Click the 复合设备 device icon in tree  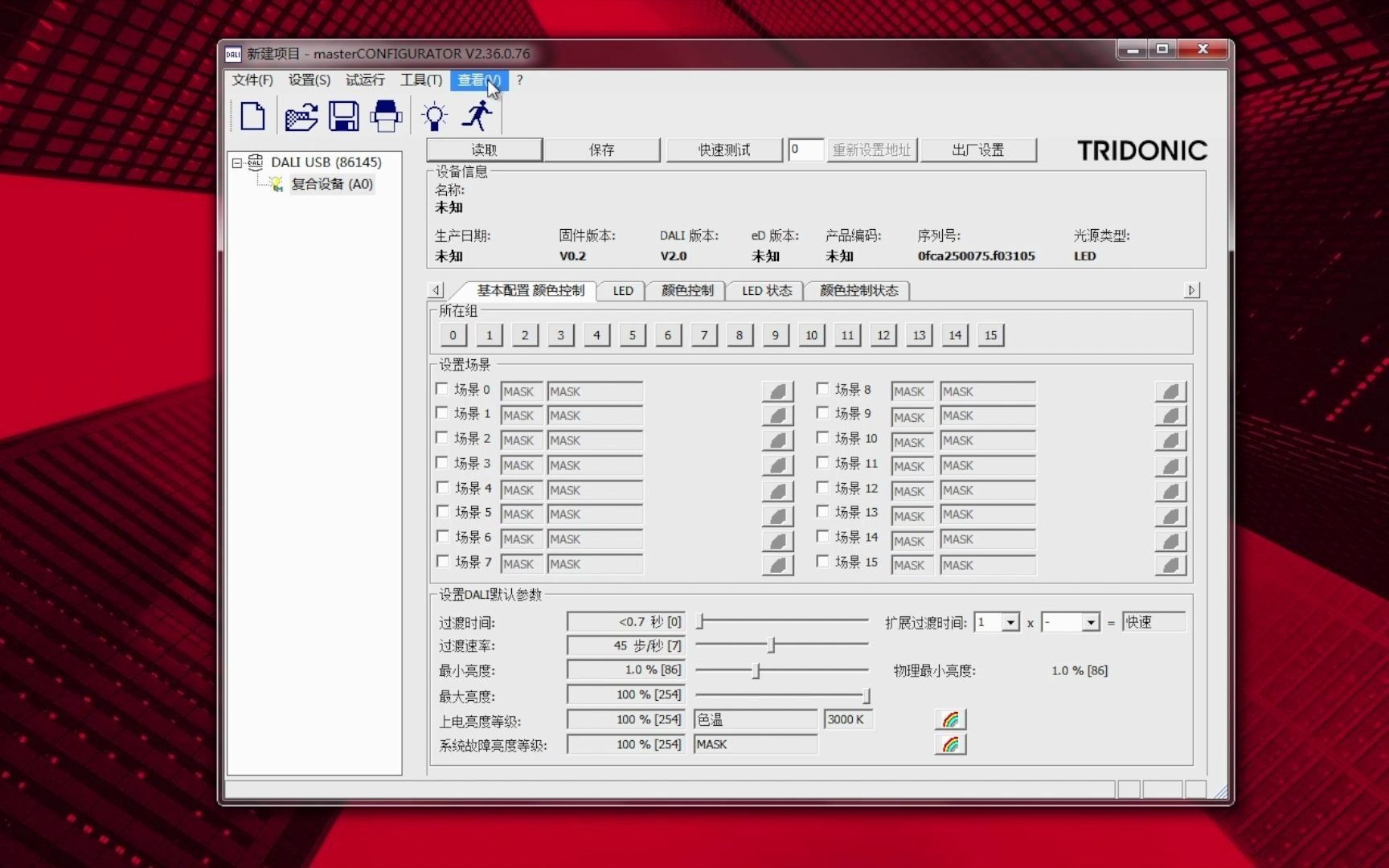(276, 184)
